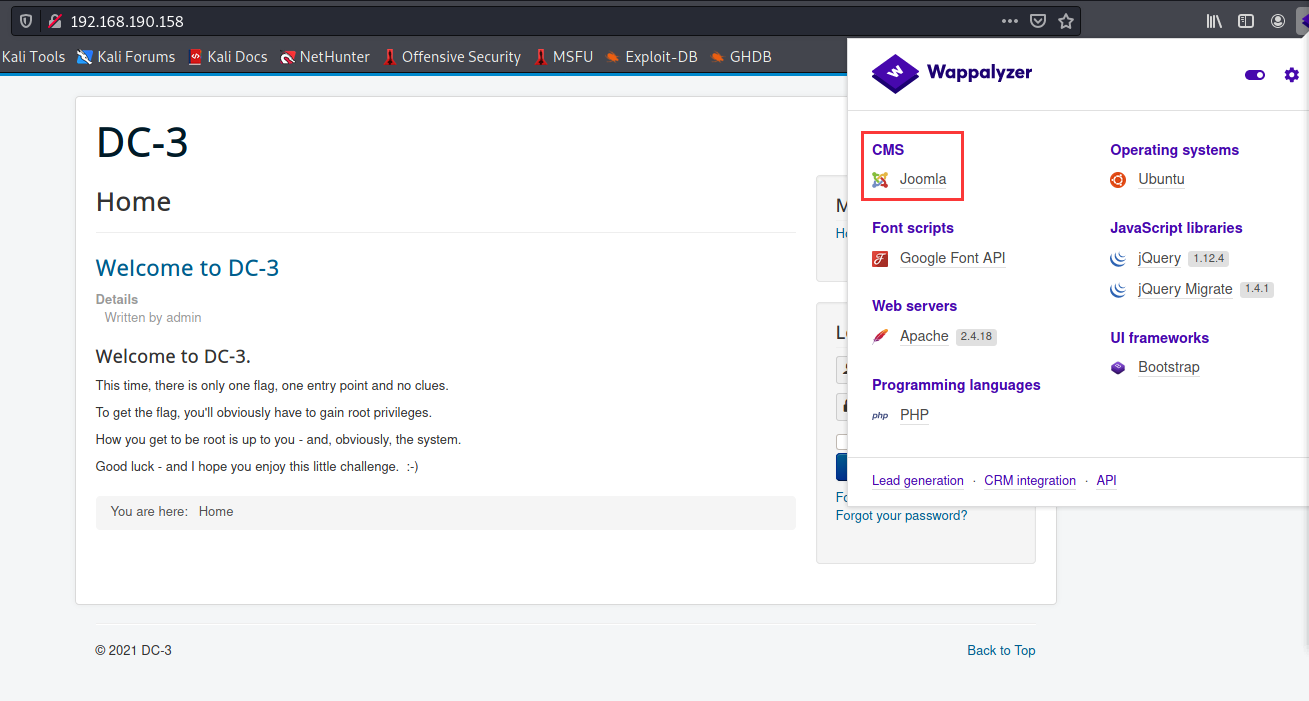
Task: Click the tracking protection shield icon
Action: click(x=26, y=21)
